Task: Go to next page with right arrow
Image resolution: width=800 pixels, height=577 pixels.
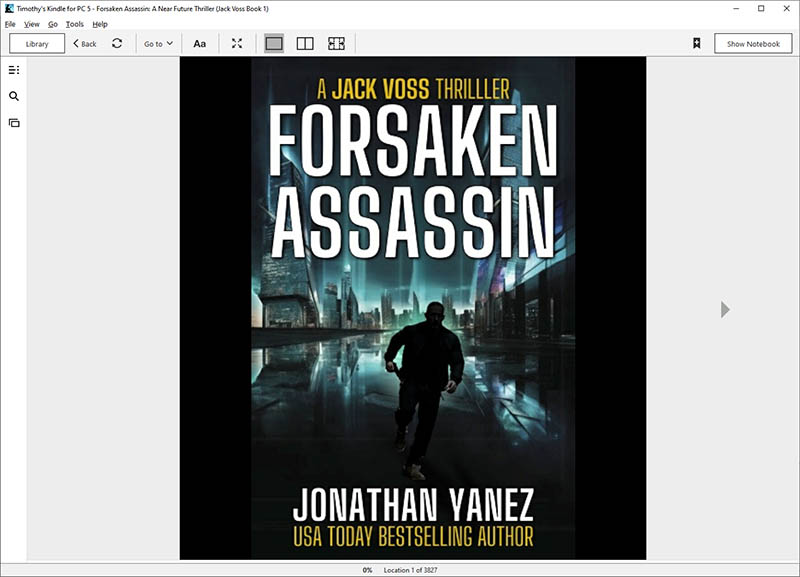Action: click(725, 310)
